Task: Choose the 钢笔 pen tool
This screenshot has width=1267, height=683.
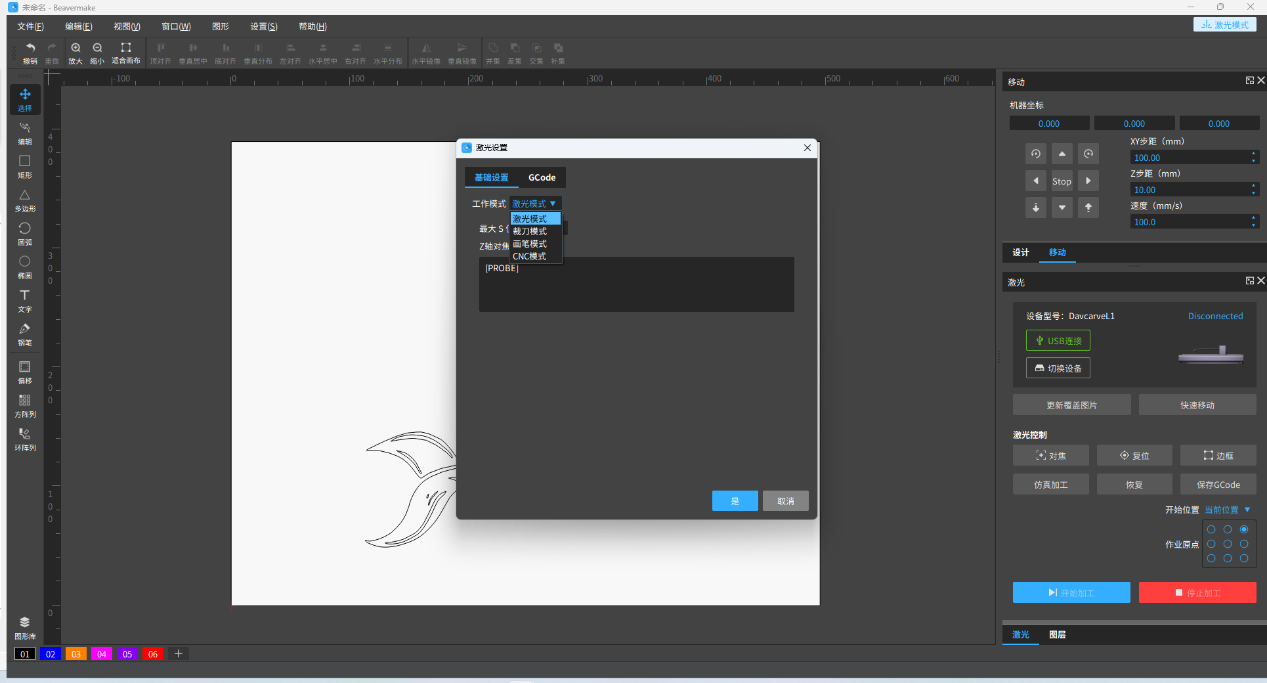Action: pos(25,333)
